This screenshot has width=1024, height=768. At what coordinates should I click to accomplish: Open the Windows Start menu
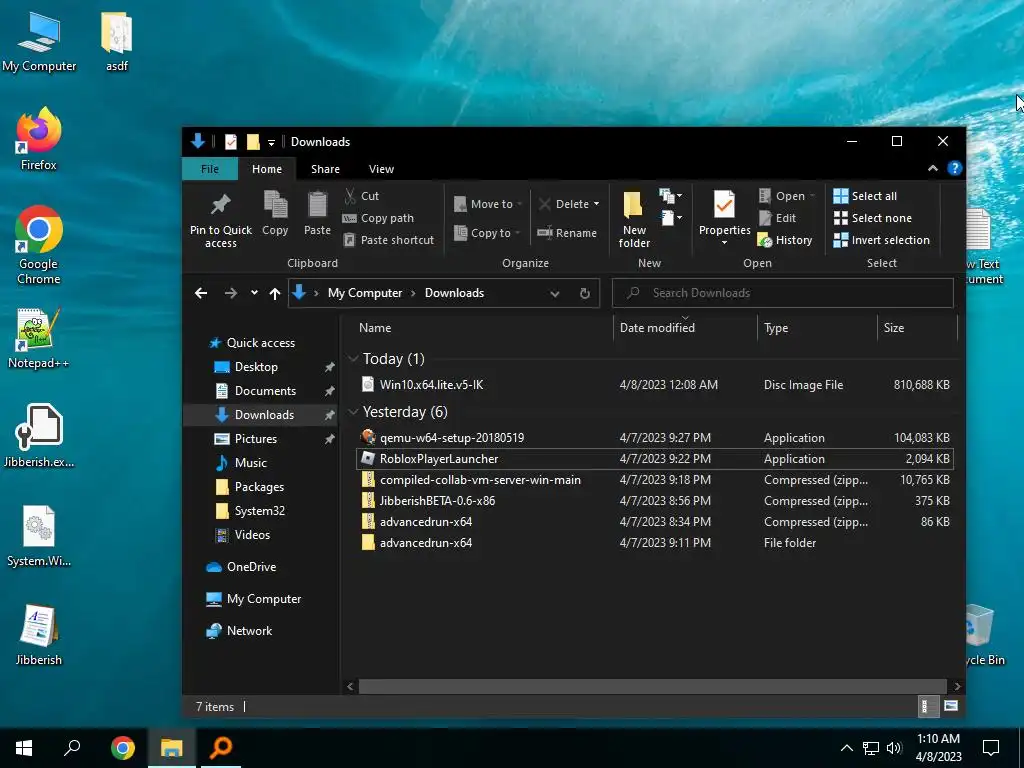pos(24,748)
